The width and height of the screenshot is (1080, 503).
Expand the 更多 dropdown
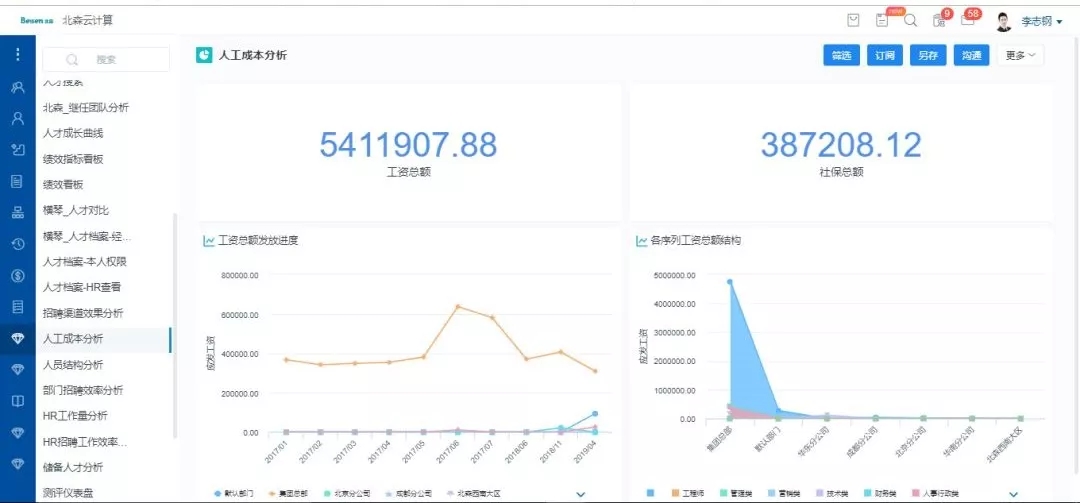point(1020,56)
